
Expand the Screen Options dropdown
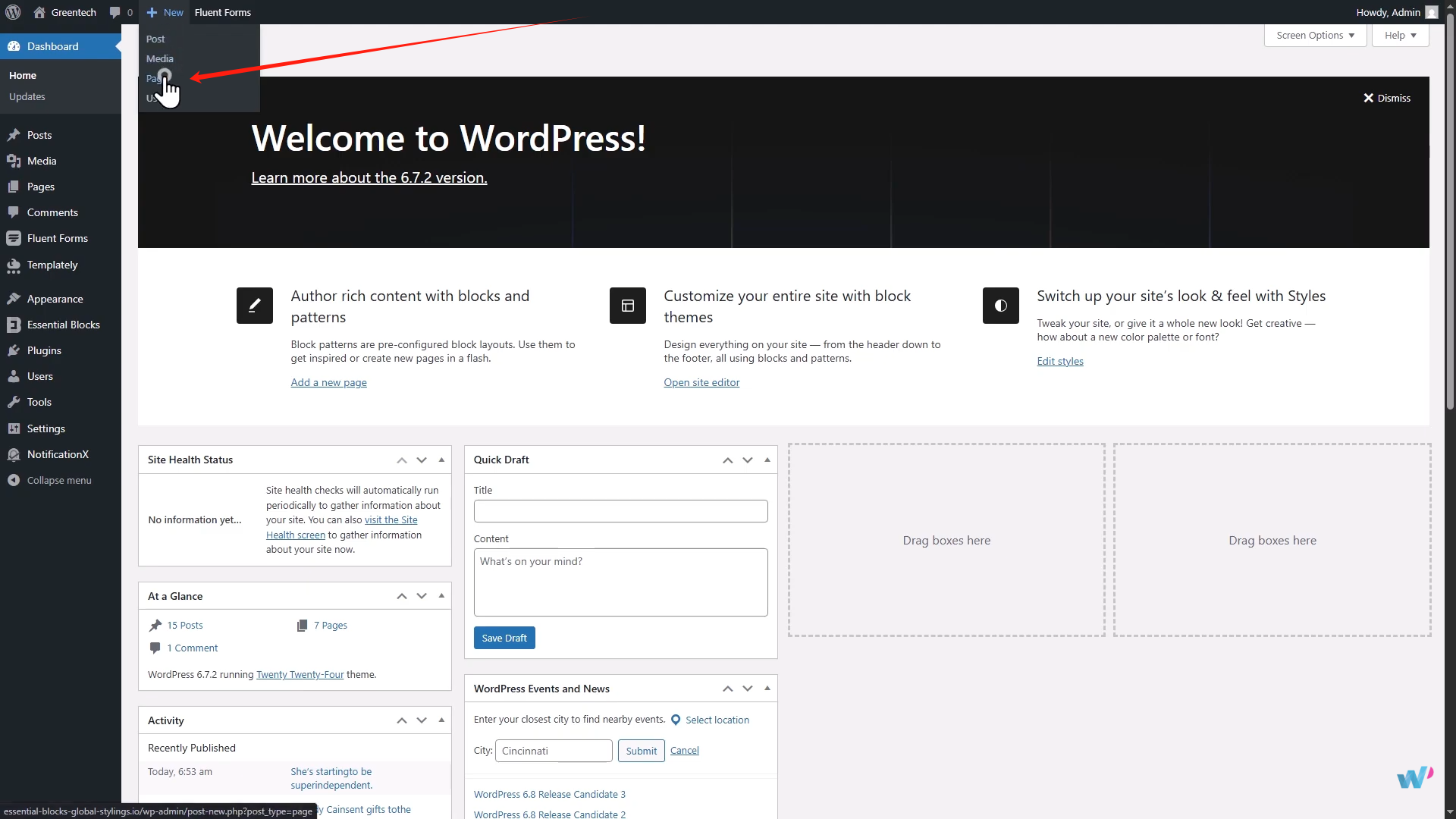pyautogui.click(x=1315, y=36)
